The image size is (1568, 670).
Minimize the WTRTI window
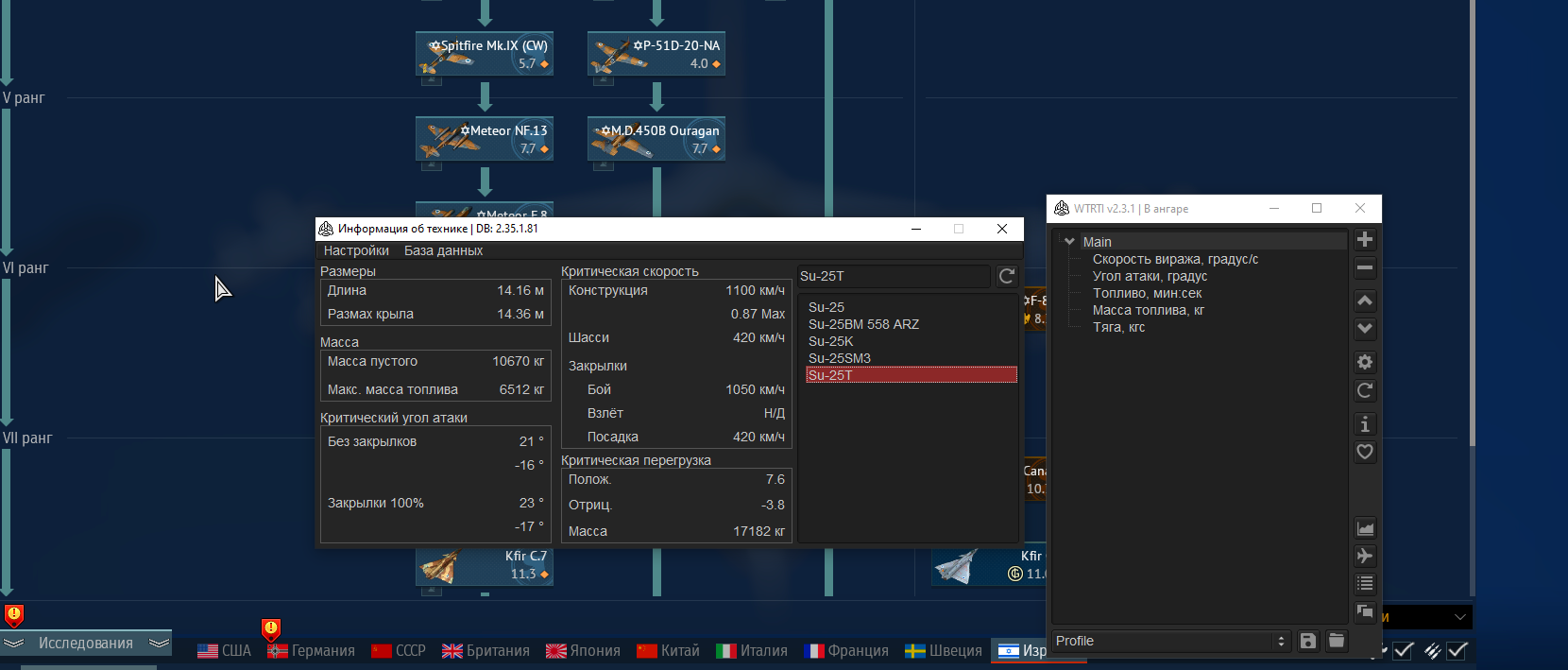(1274, 208)
